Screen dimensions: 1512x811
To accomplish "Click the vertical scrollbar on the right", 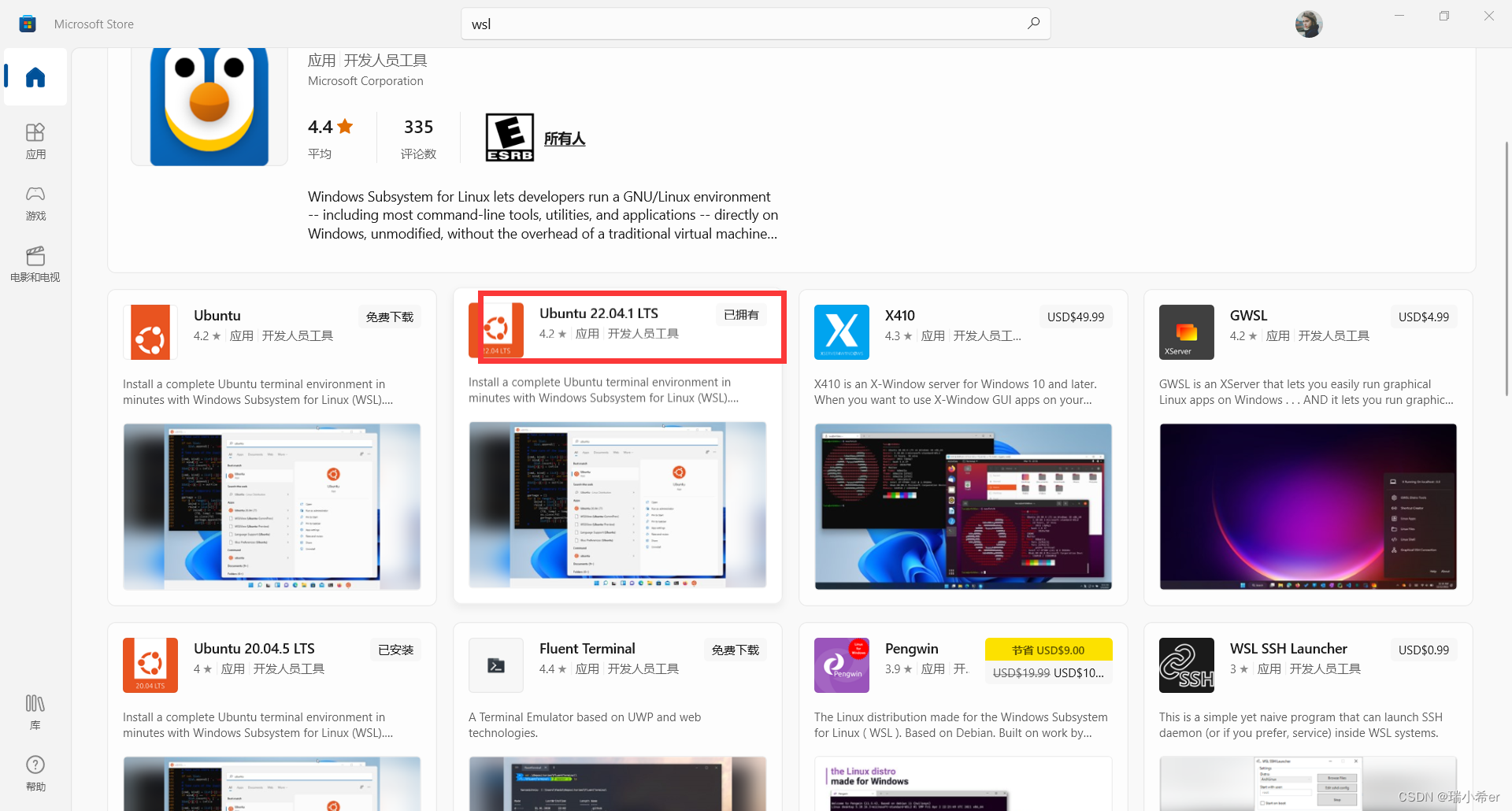I will [x=1506, y=268].
